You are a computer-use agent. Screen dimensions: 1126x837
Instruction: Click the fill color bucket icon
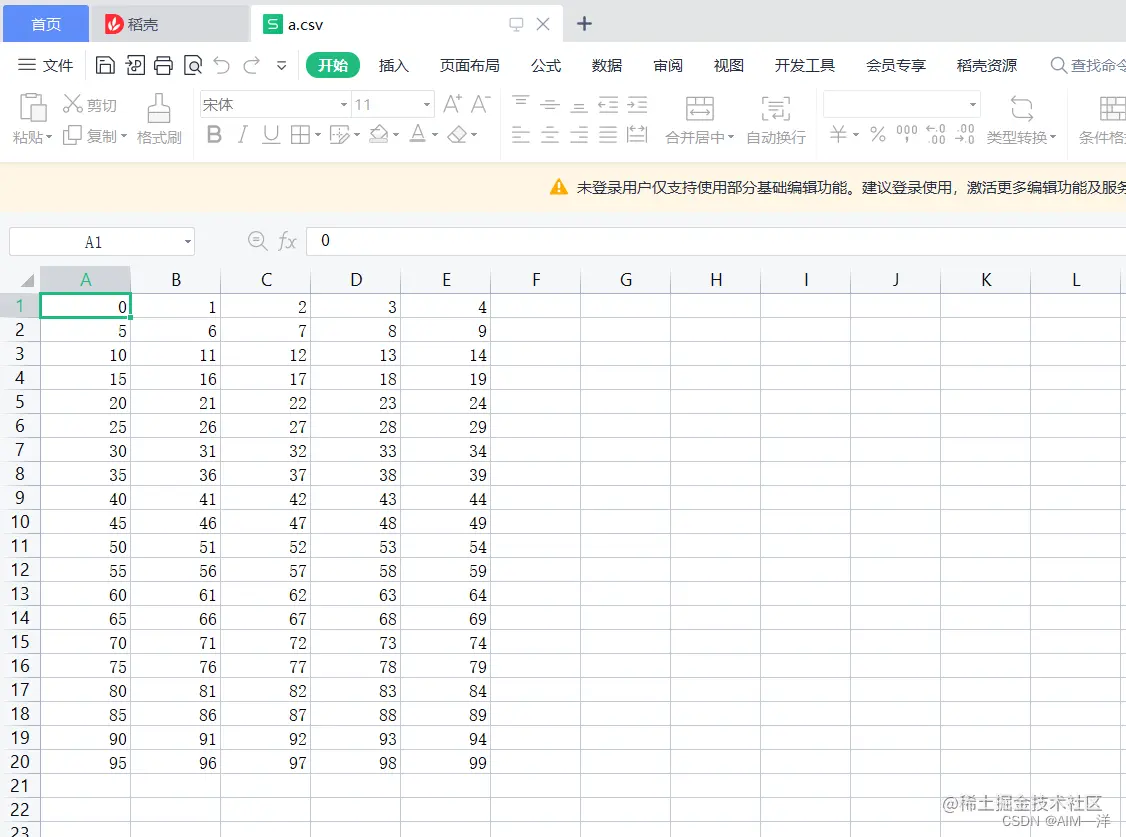click(x=378, y=134)
